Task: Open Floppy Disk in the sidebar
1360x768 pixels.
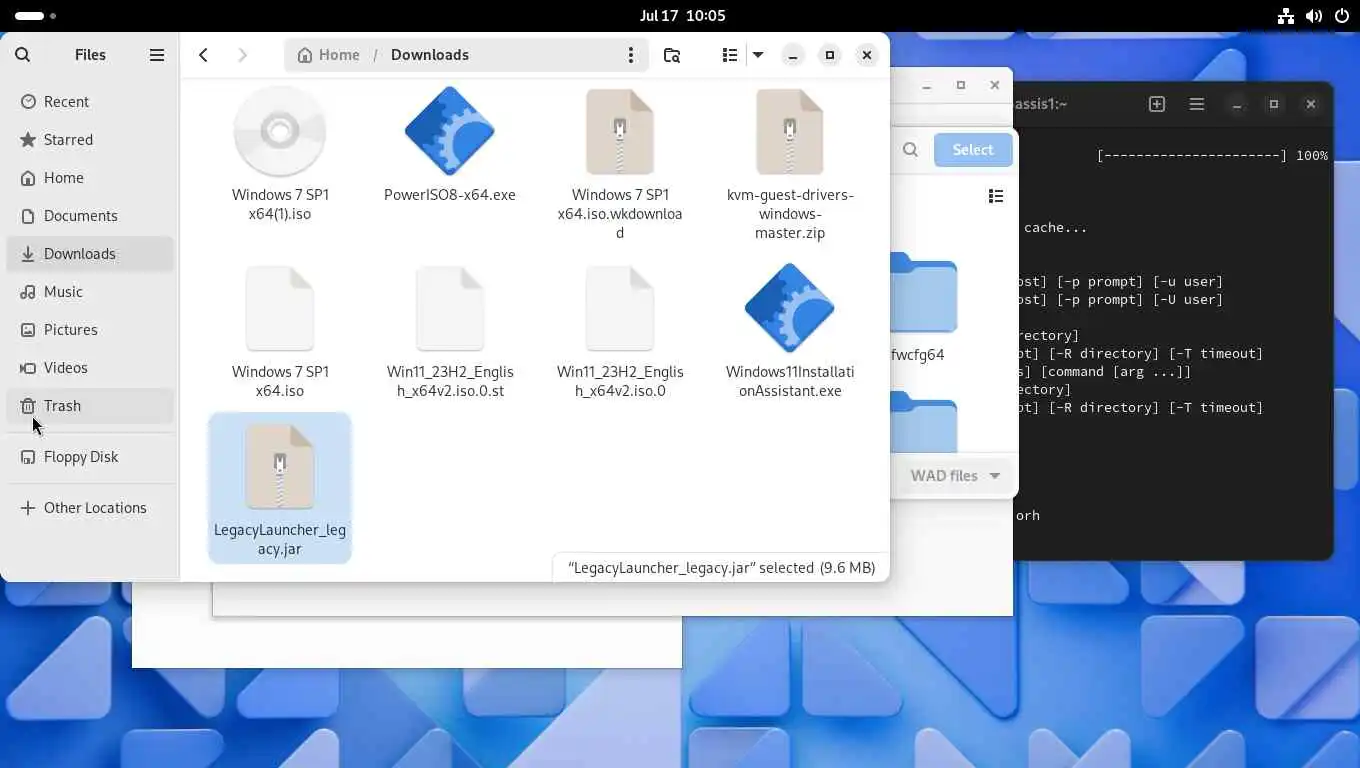Action: pos(90,457)
